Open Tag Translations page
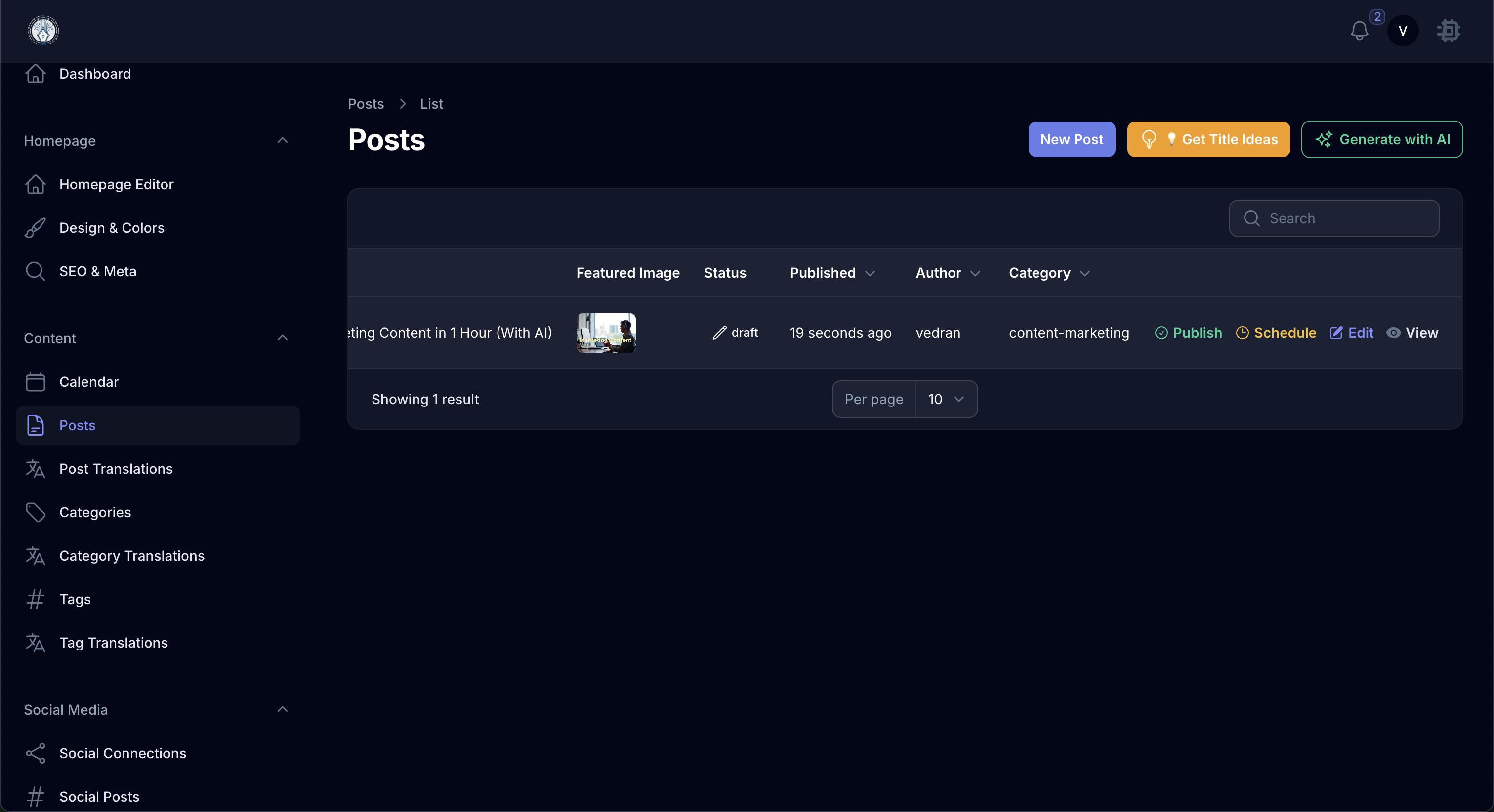The height and width of the screenshot is (812, 1494). (x=158, y=643)
